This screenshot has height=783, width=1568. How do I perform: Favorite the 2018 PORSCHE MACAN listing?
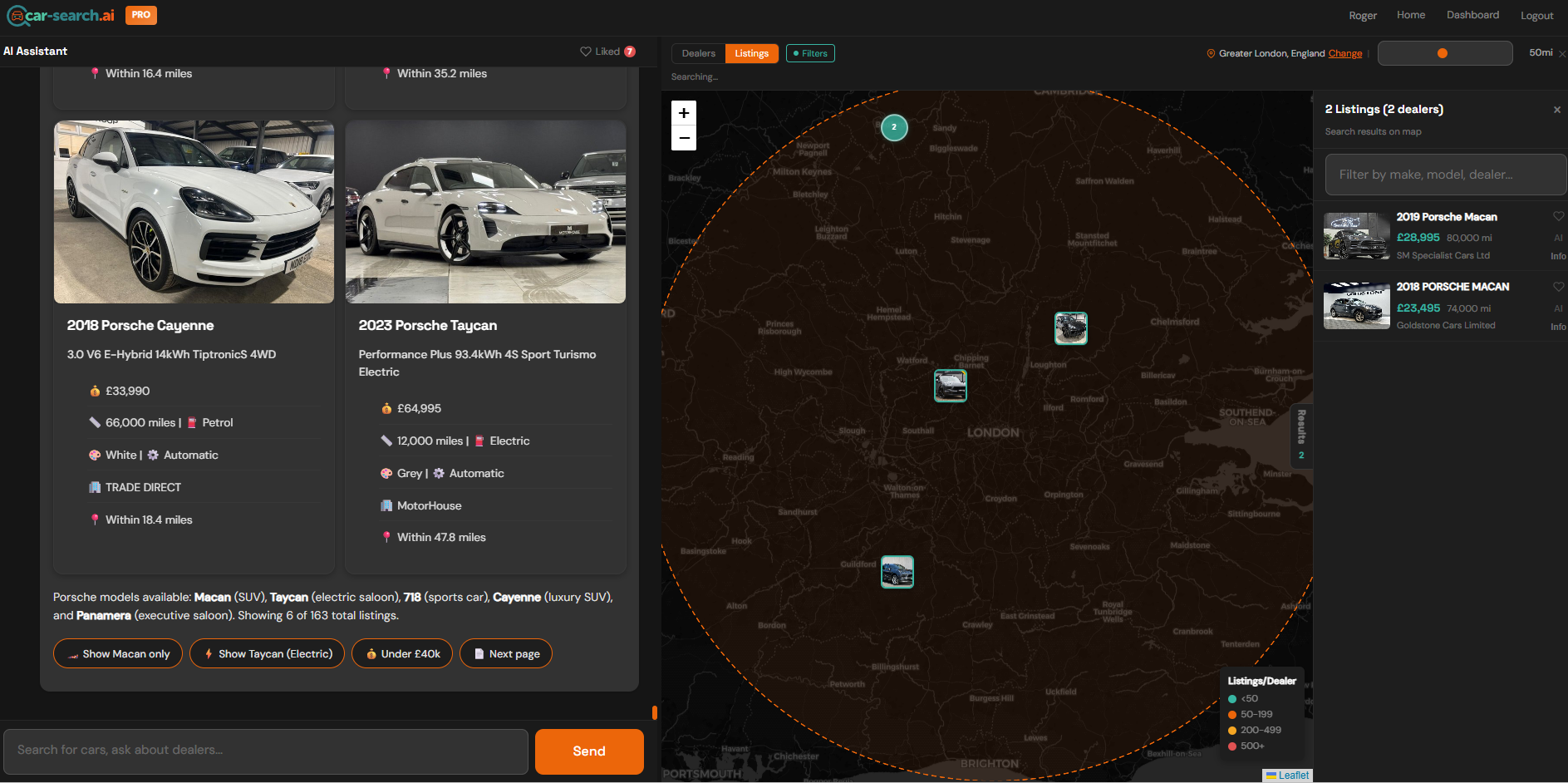[x=1558, y=285]
